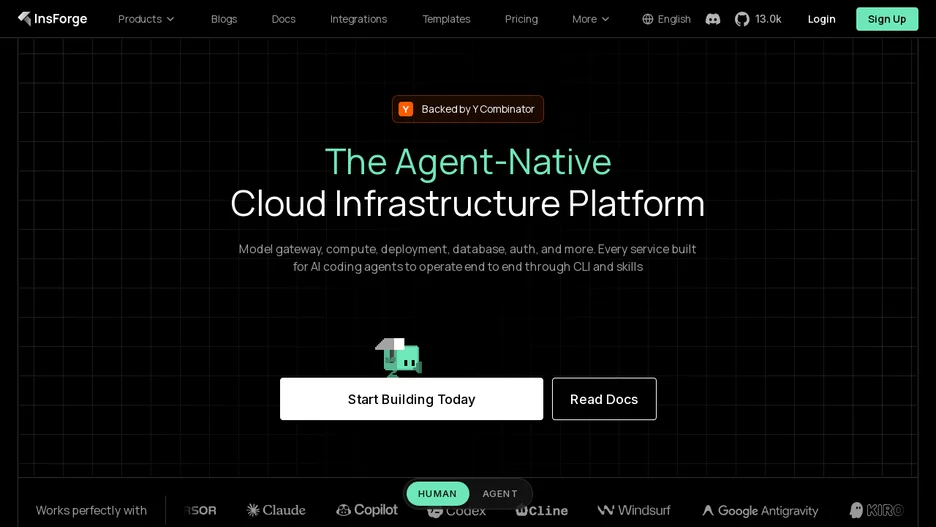Switch the toggle to AGENT mode
This screenshot has height=527, width=936.
point(500,494)
